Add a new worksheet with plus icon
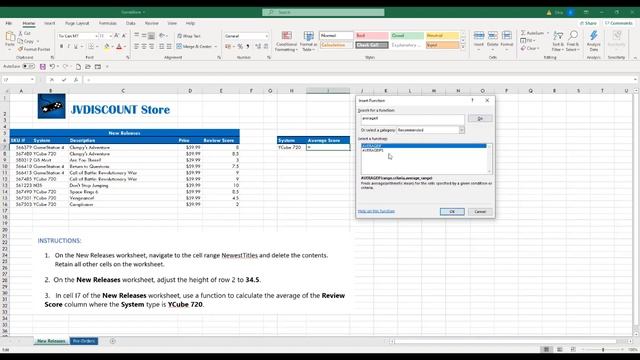The image size is (640, 360). (112, 341)
